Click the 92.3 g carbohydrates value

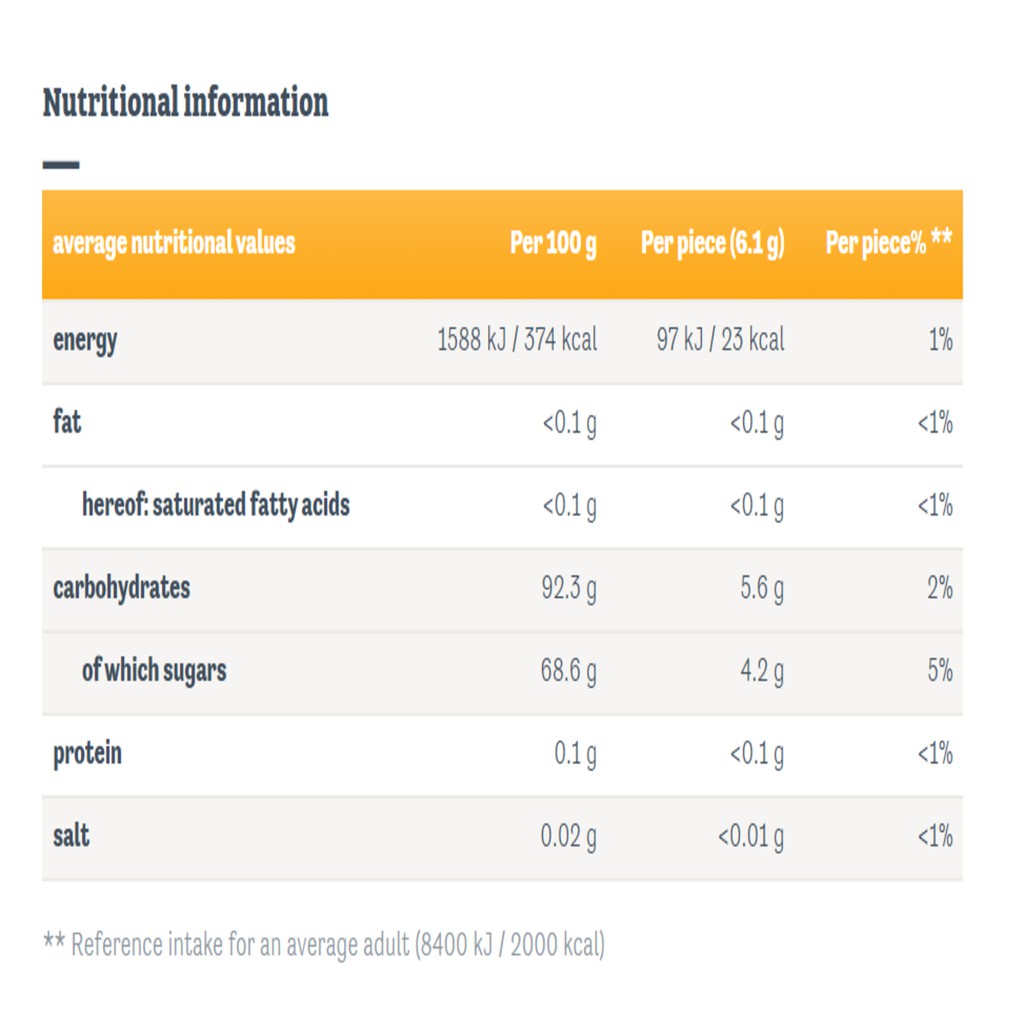tap(569, 588)
